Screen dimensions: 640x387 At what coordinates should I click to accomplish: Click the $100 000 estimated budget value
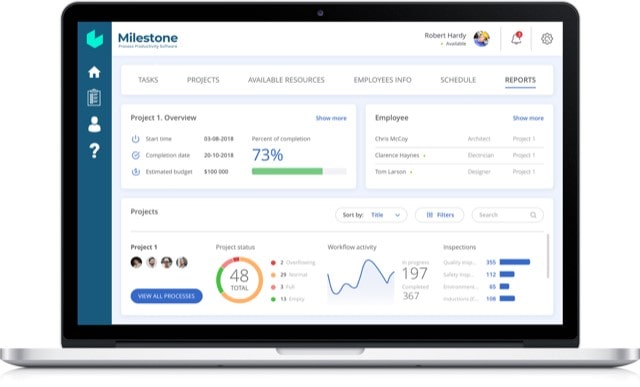pos(216,172)
